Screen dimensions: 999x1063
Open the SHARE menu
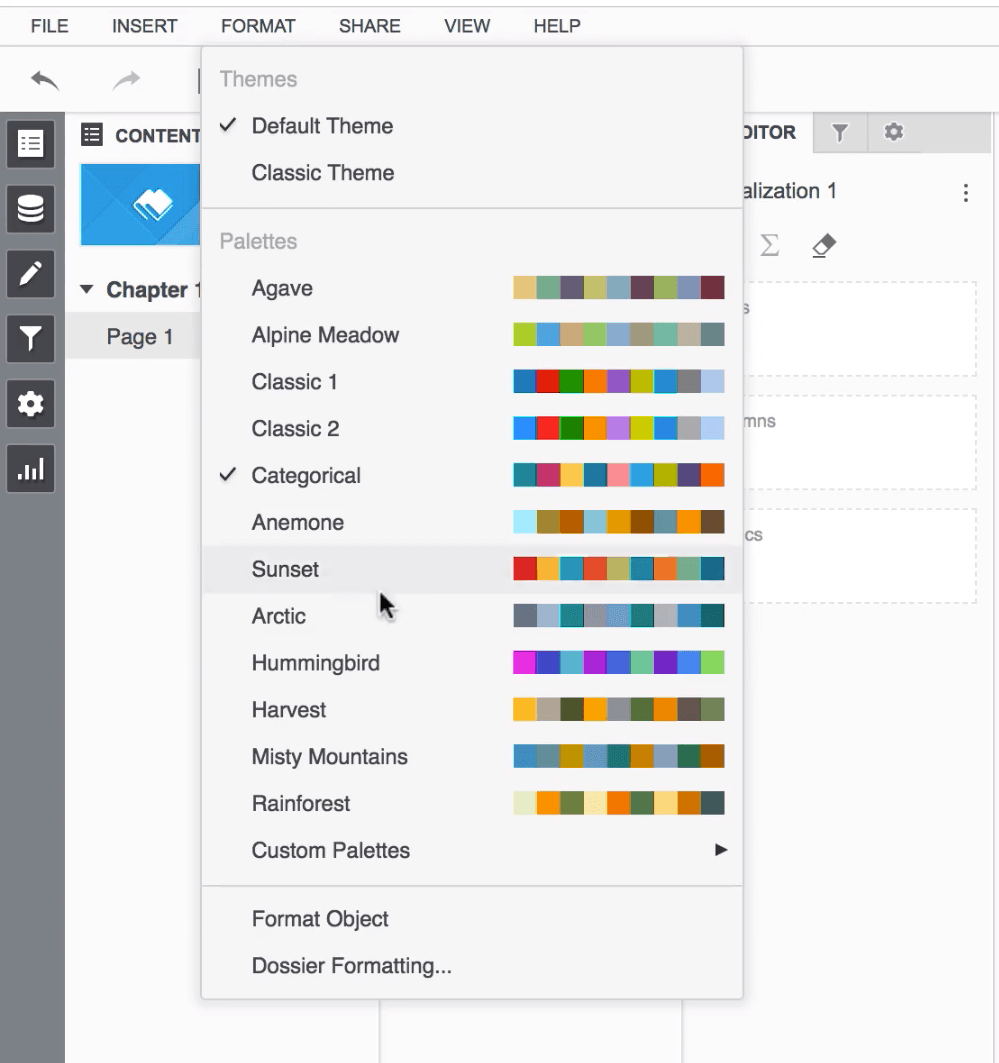tap(369, 27)
